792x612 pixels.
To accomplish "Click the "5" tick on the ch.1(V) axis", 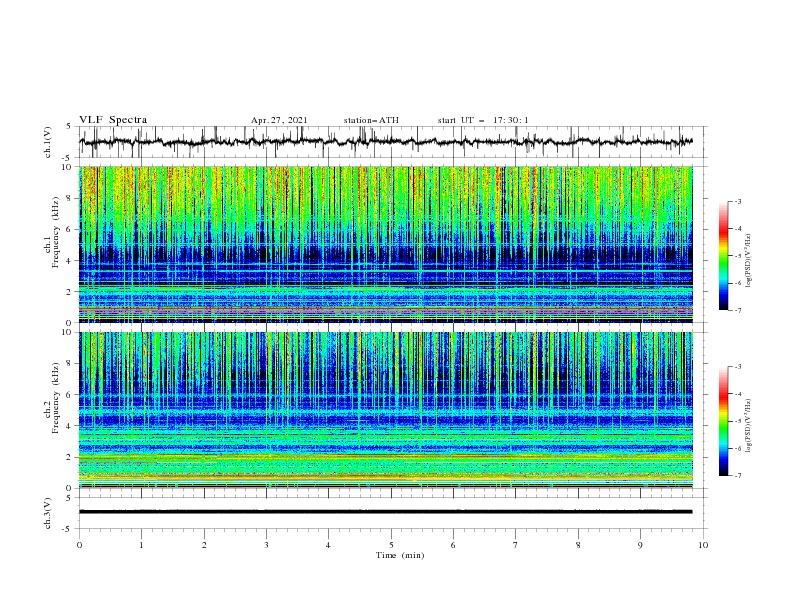I will [69, 126].
